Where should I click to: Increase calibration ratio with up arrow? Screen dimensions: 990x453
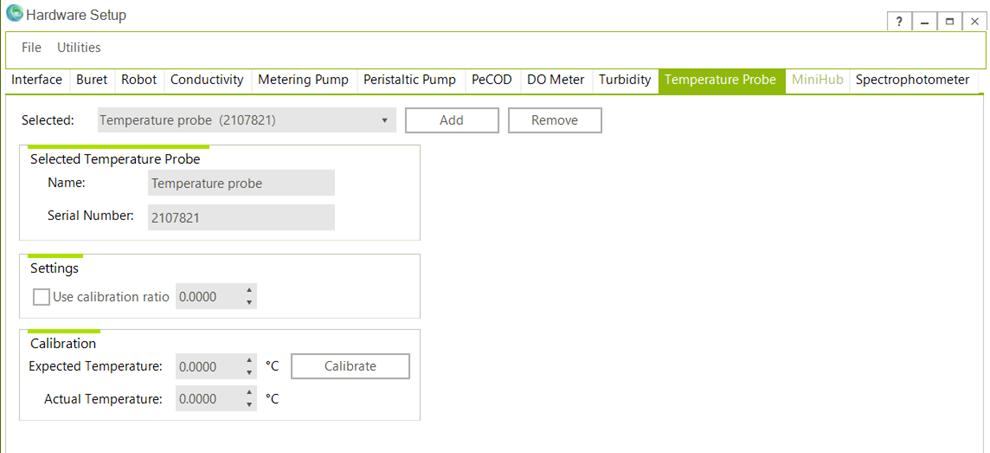click(250, 291)
